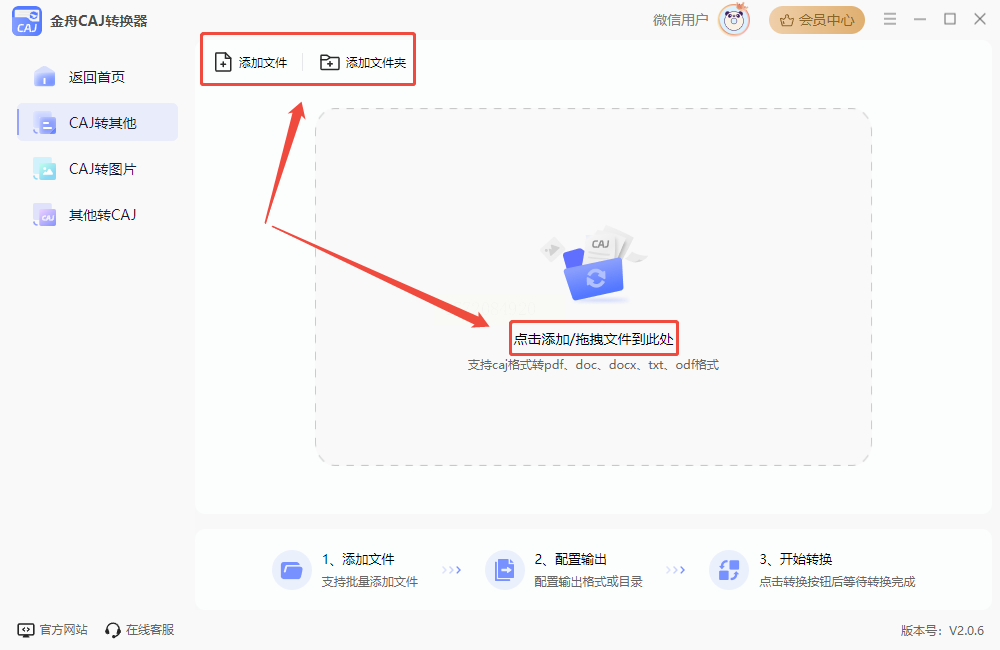Click the 在线客服 headset icon
This screenshot has width=1000, height=650.
point(113,630)
